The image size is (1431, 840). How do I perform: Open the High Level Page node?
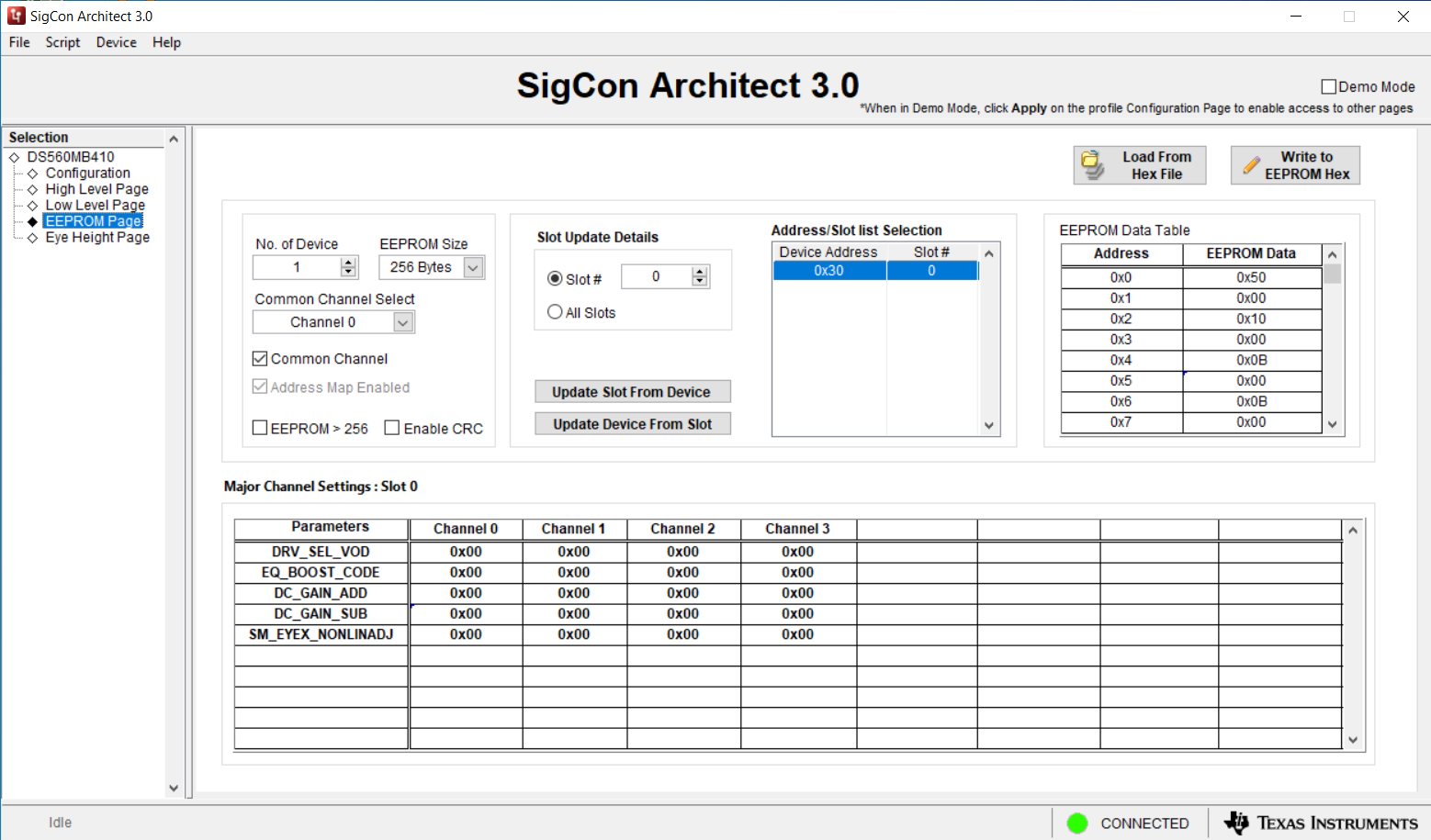click(96, 189)
